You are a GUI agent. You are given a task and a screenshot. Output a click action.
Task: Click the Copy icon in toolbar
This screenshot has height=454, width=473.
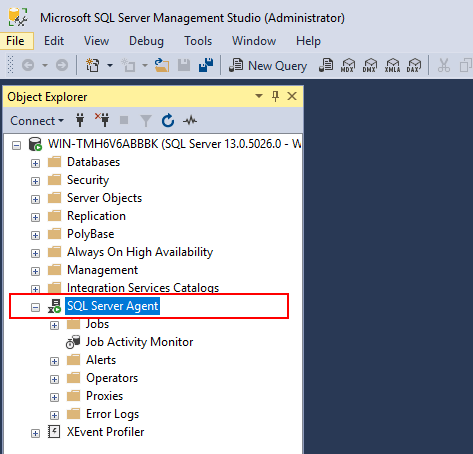point(466,65)
